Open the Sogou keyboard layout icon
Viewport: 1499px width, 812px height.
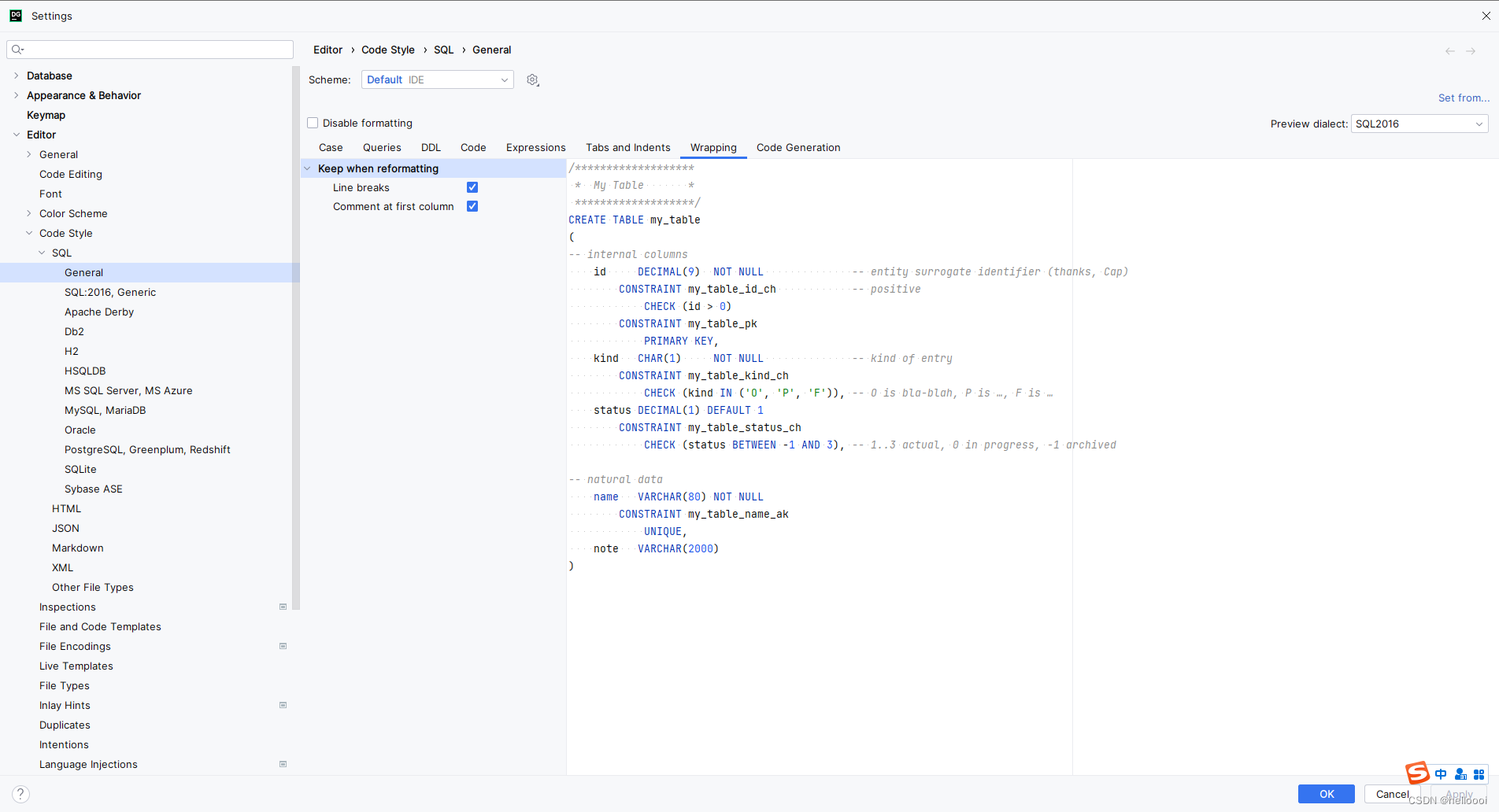[1479, 774]
